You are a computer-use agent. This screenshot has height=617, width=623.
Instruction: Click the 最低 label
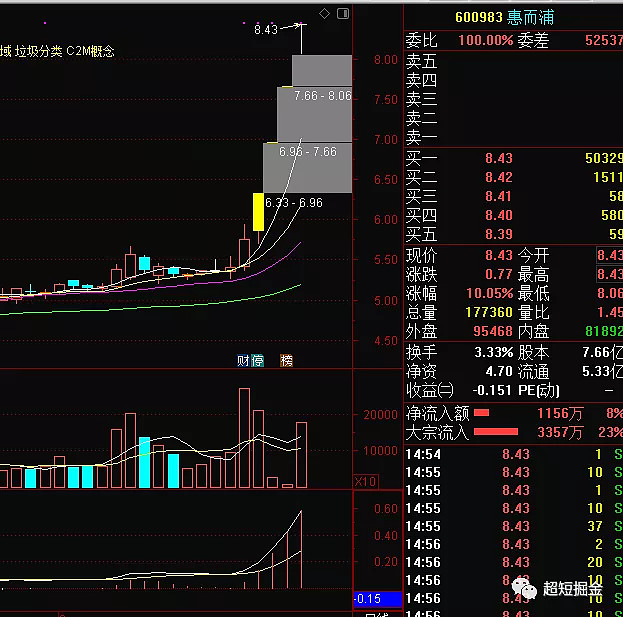pos(533,293)
